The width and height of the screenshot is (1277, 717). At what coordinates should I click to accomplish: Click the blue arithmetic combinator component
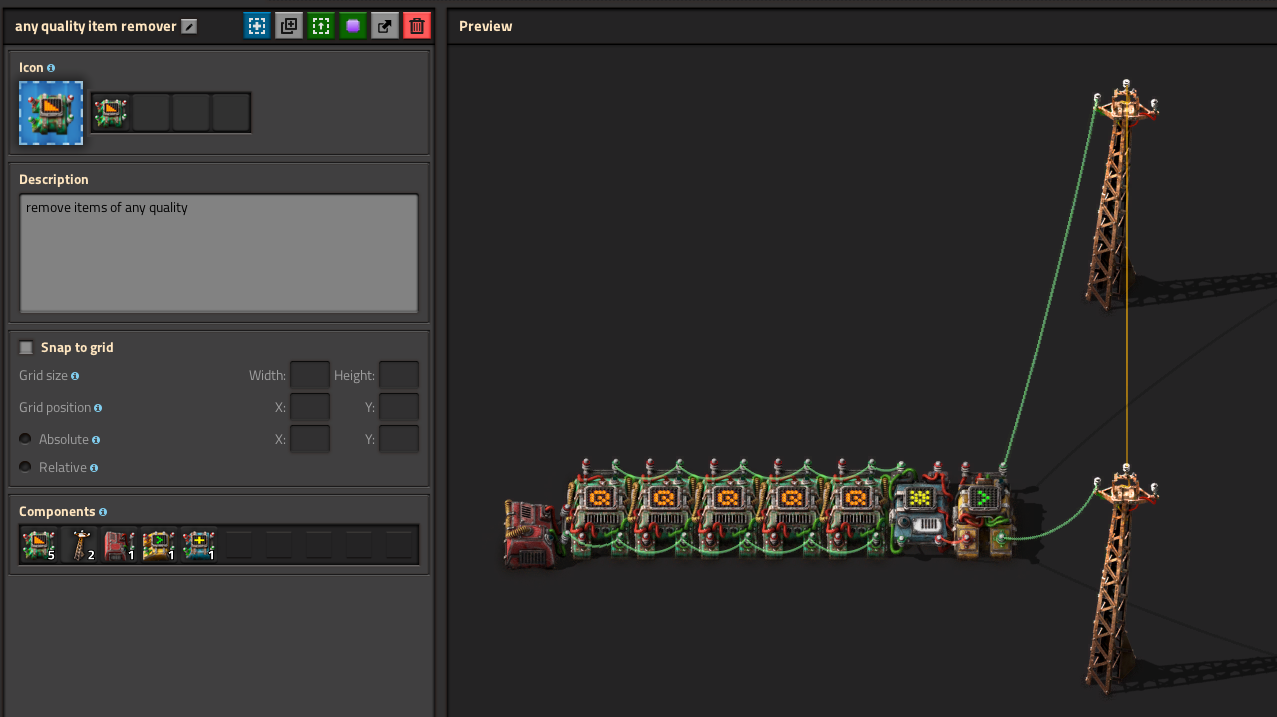pos(199,545)
